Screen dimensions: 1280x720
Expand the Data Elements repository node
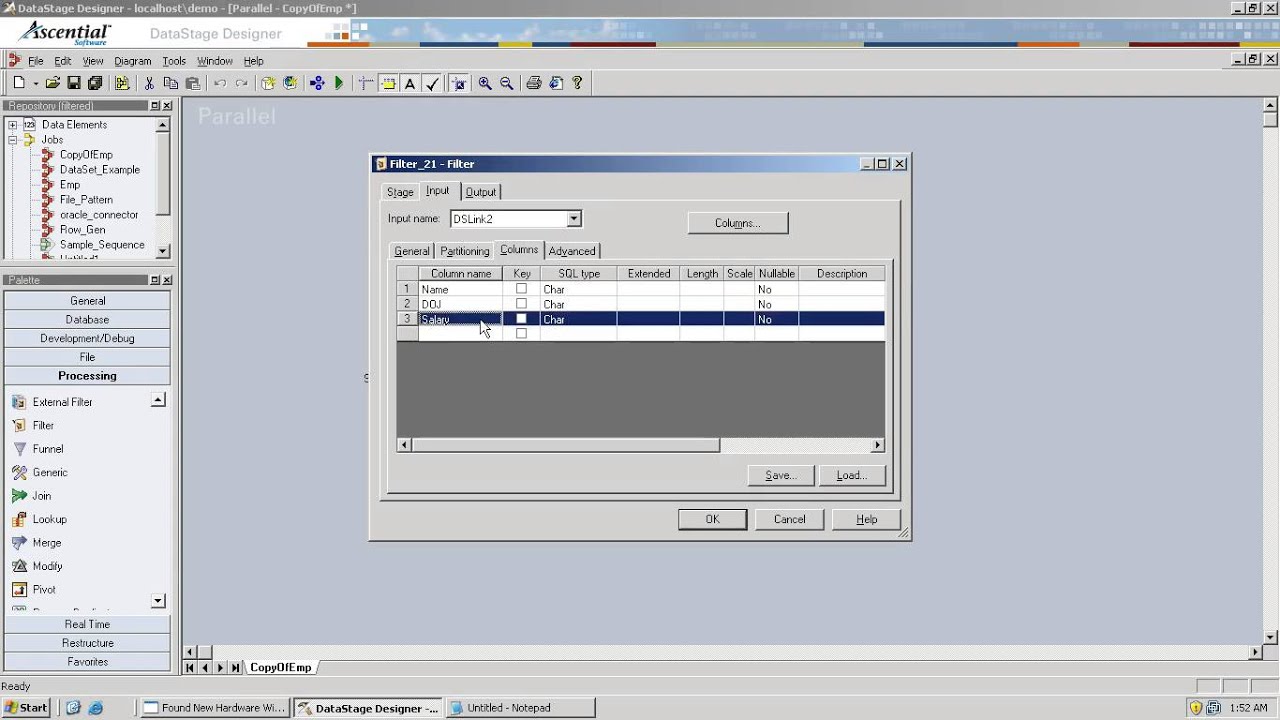click(13, 125)
